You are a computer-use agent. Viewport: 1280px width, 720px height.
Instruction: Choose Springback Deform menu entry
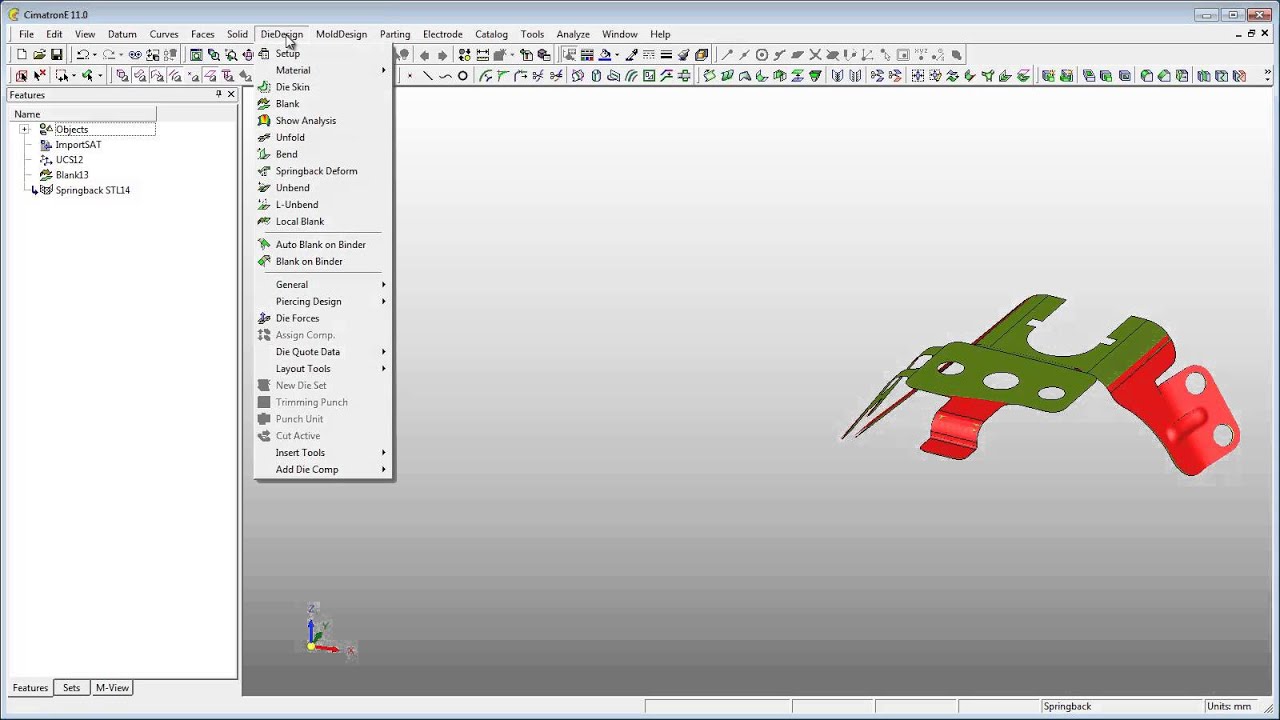pyautogui.click(x=323, y=171)
